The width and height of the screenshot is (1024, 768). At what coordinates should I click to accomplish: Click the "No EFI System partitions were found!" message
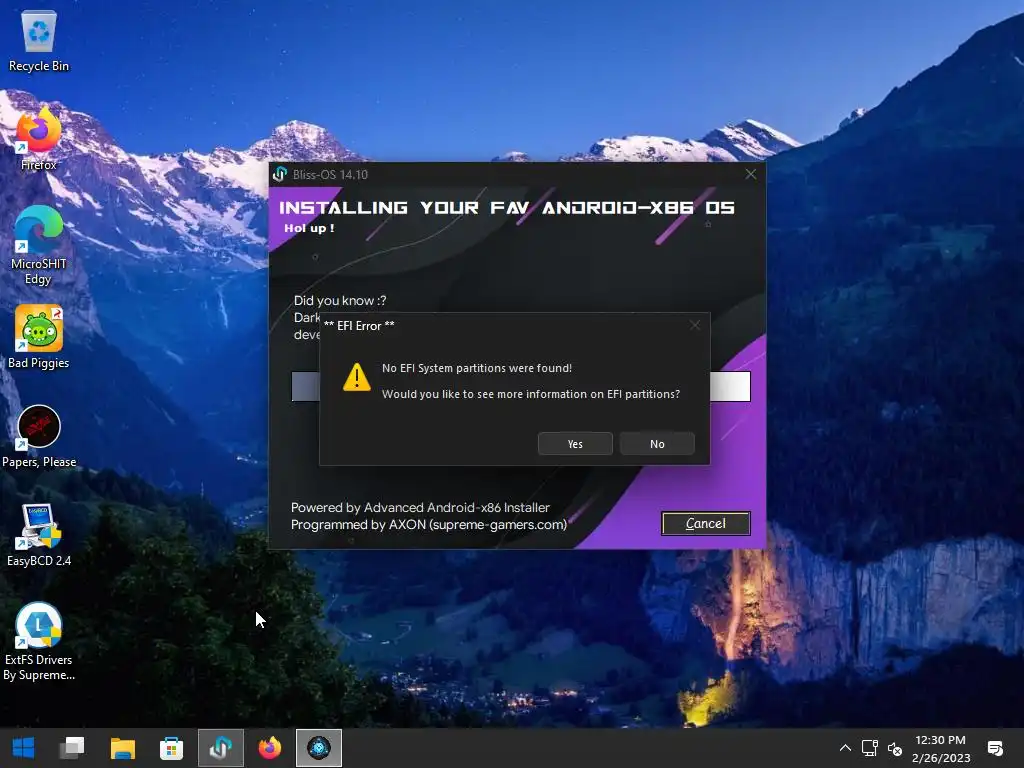(x=477, y=368)
